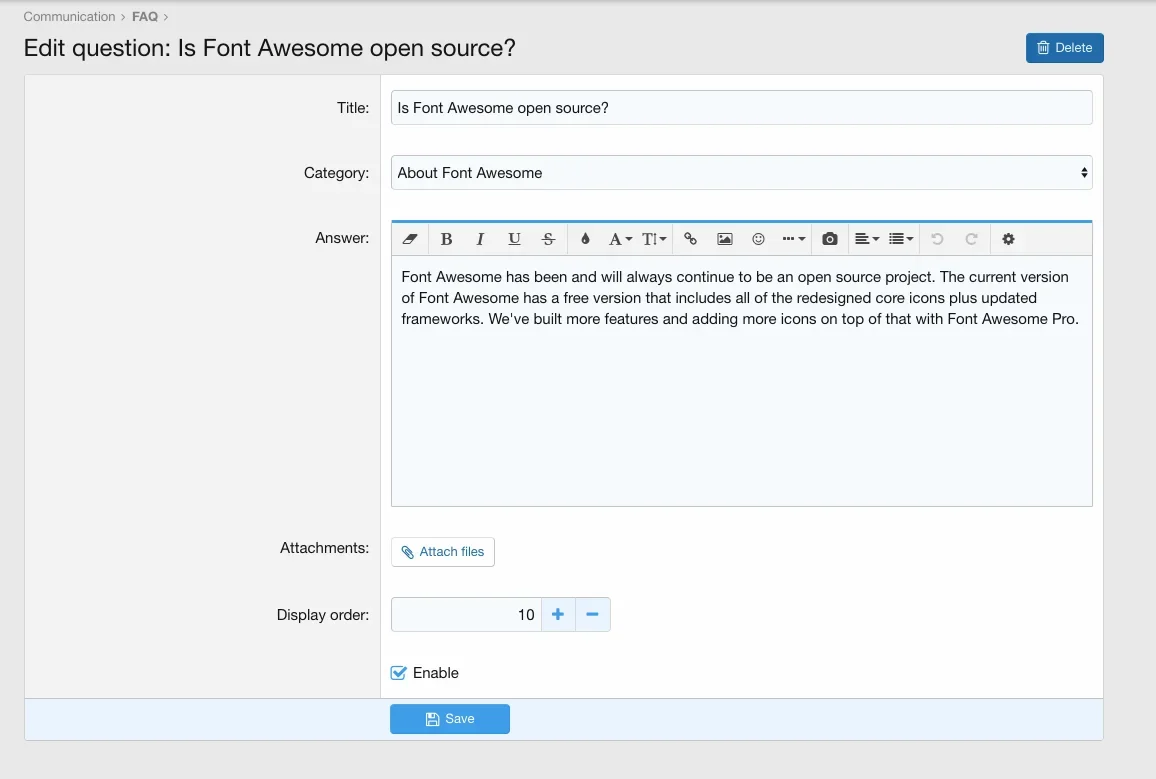The image size is (1156, 779).
Task: Click the eraser remove formatting icon
Action: [409, 239]
